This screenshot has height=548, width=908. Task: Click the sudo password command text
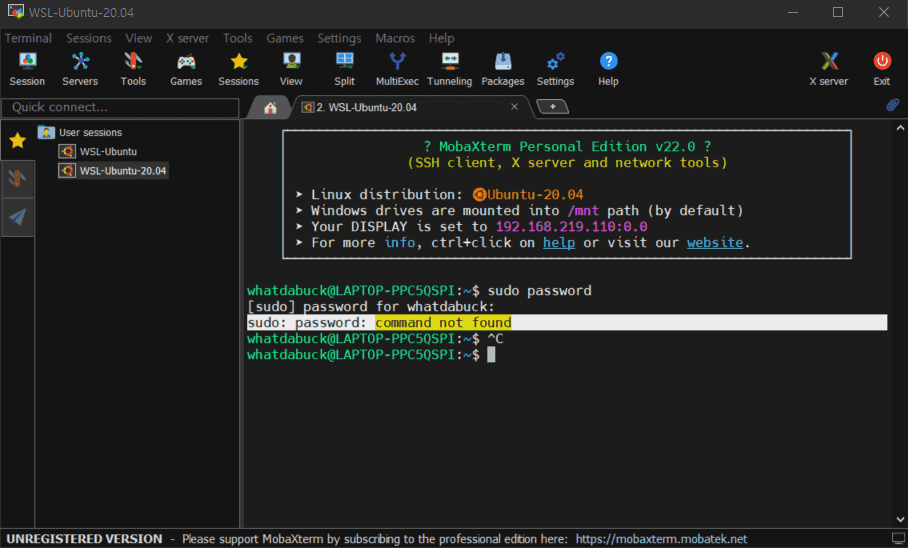(540, 290)
